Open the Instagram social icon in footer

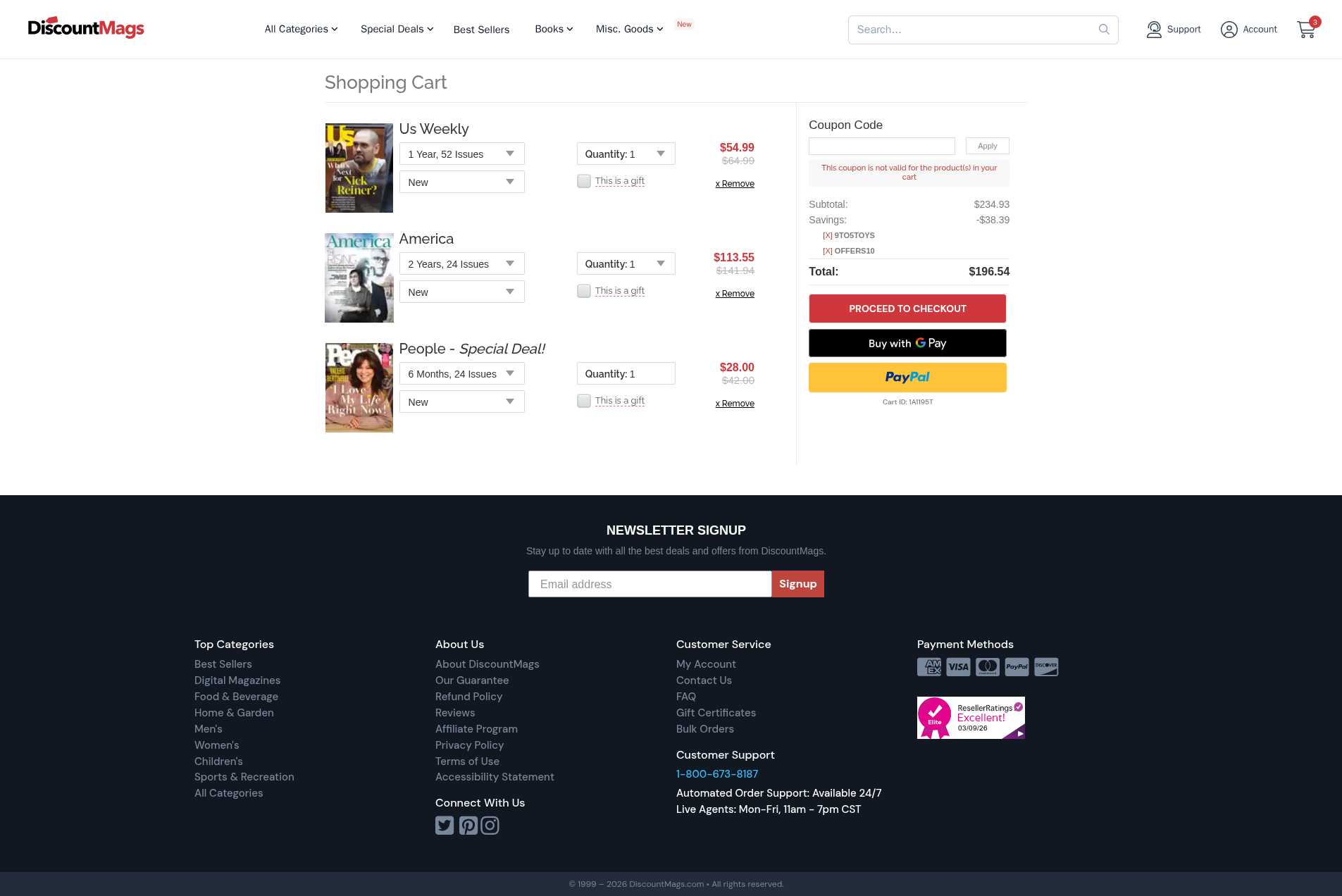[x=490, y=825]
